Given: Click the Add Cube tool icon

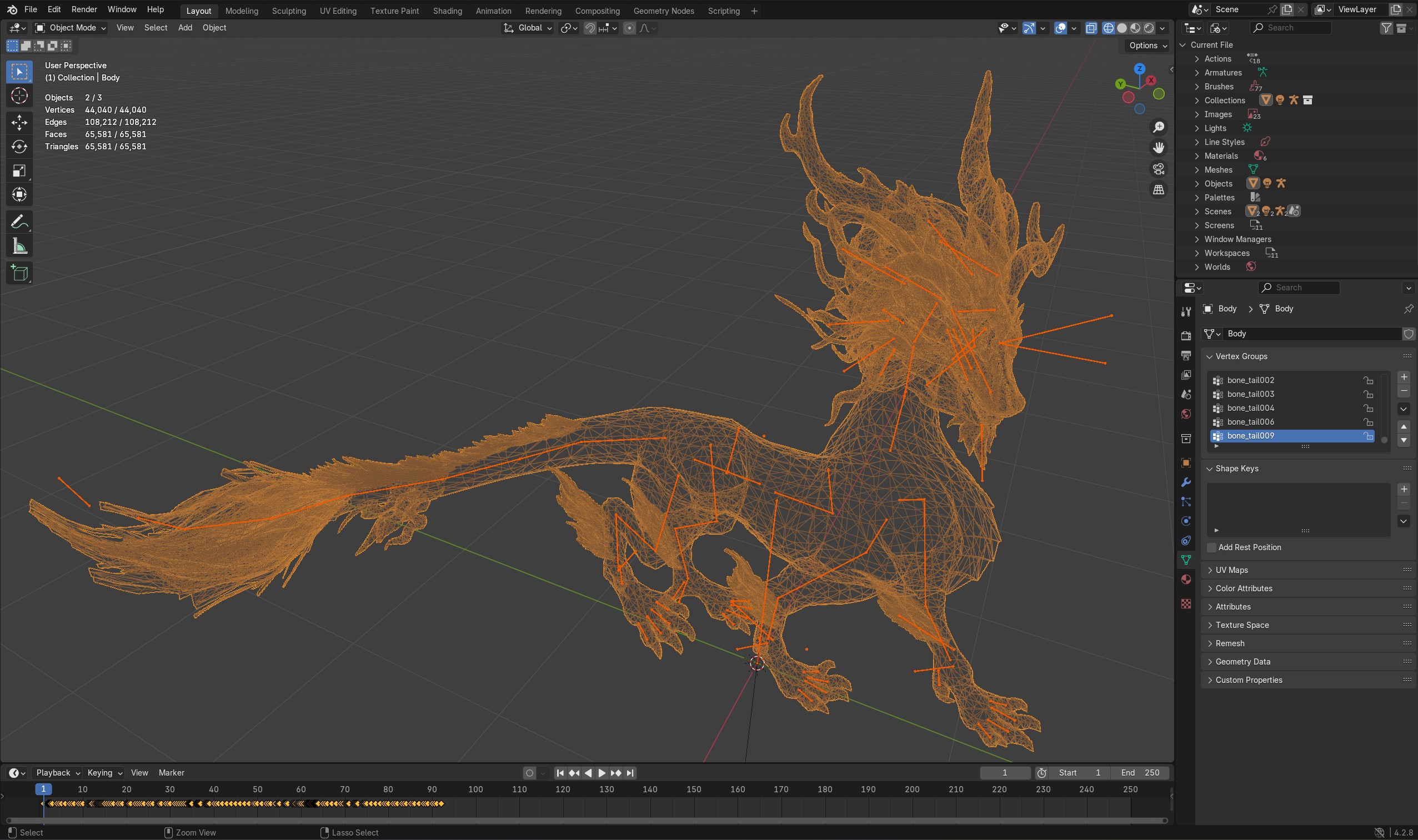Looking at the screenshot, I should [19, 273].
